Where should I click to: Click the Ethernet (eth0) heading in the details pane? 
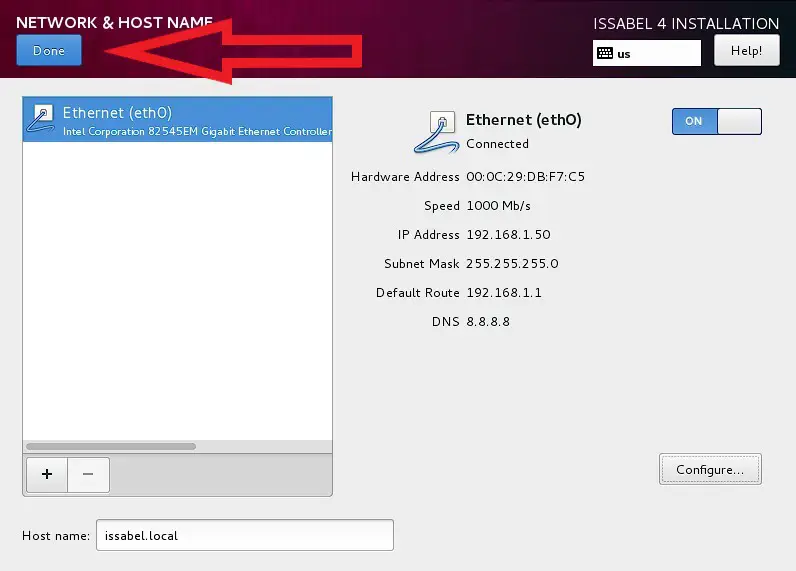coord(523,120)
